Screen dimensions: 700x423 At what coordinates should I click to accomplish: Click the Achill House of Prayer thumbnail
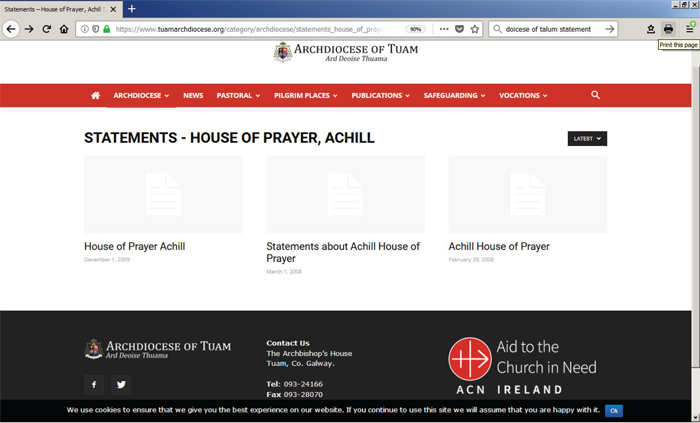pyautogui.click(x=528, y=194)
